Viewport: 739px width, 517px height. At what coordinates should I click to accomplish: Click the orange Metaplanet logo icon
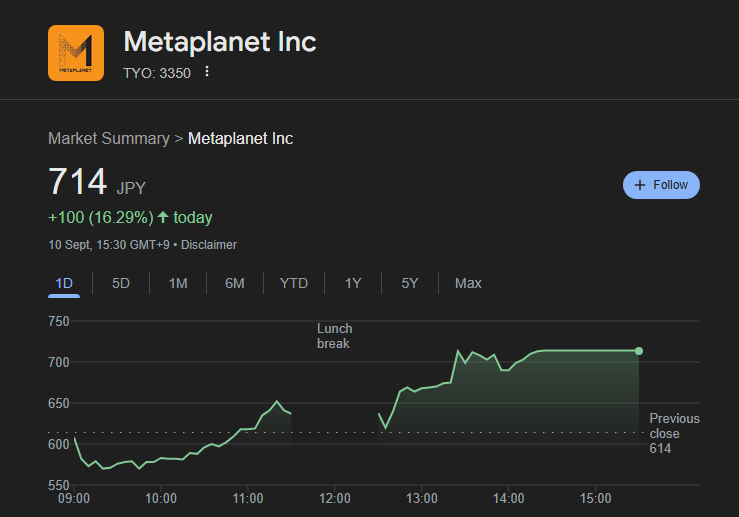click(76, 53)
